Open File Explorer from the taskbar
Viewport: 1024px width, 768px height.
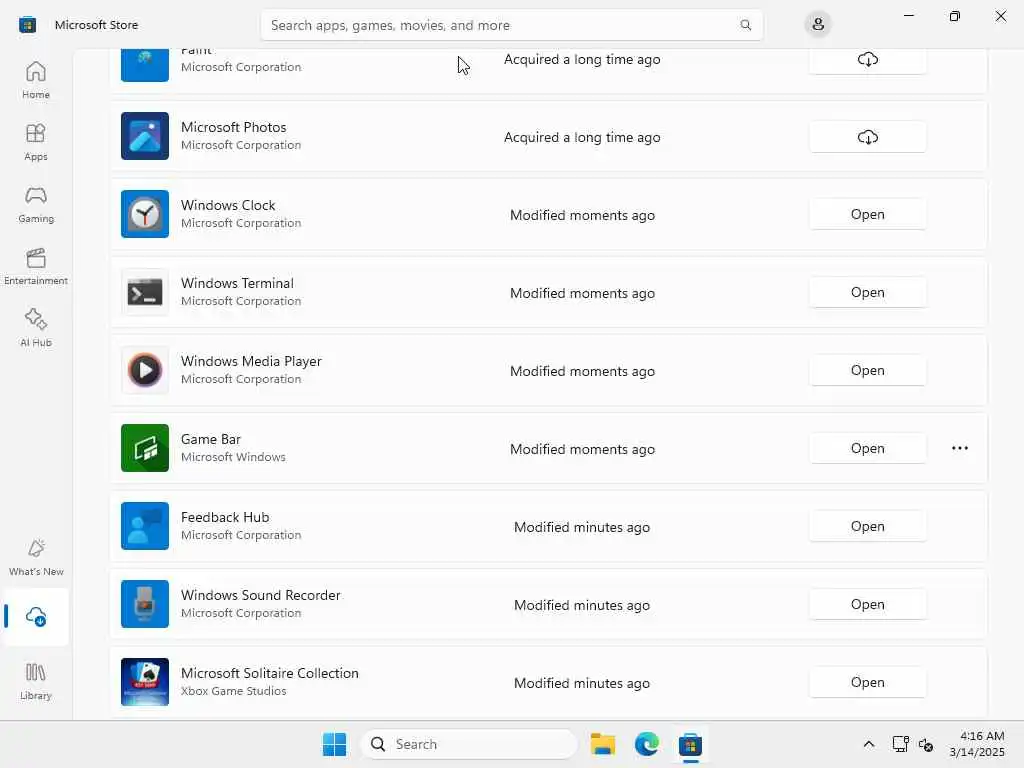pyautogui.click(x=603, y=744)
